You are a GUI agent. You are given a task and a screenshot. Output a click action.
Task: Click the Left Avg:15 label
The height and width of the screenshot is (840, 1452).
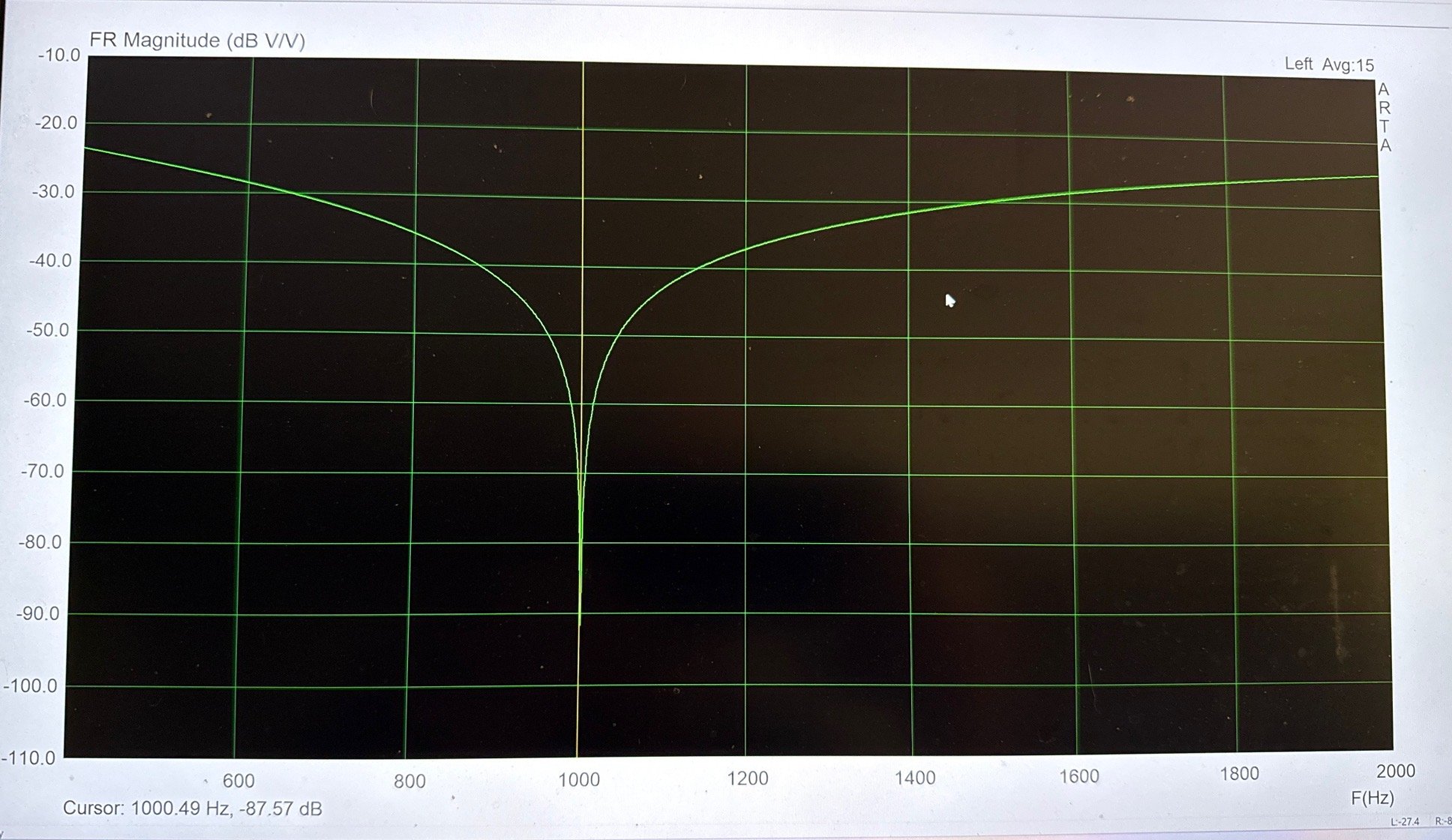[x=1329, y=64]
